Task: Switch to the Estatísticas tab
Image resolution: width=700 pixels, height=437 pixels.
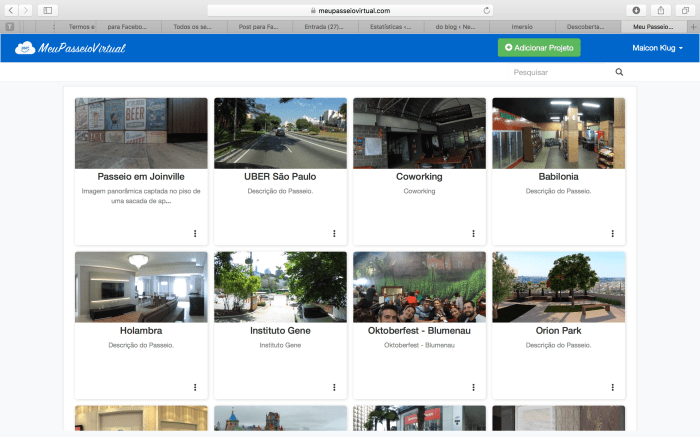Action: point(391,27)
